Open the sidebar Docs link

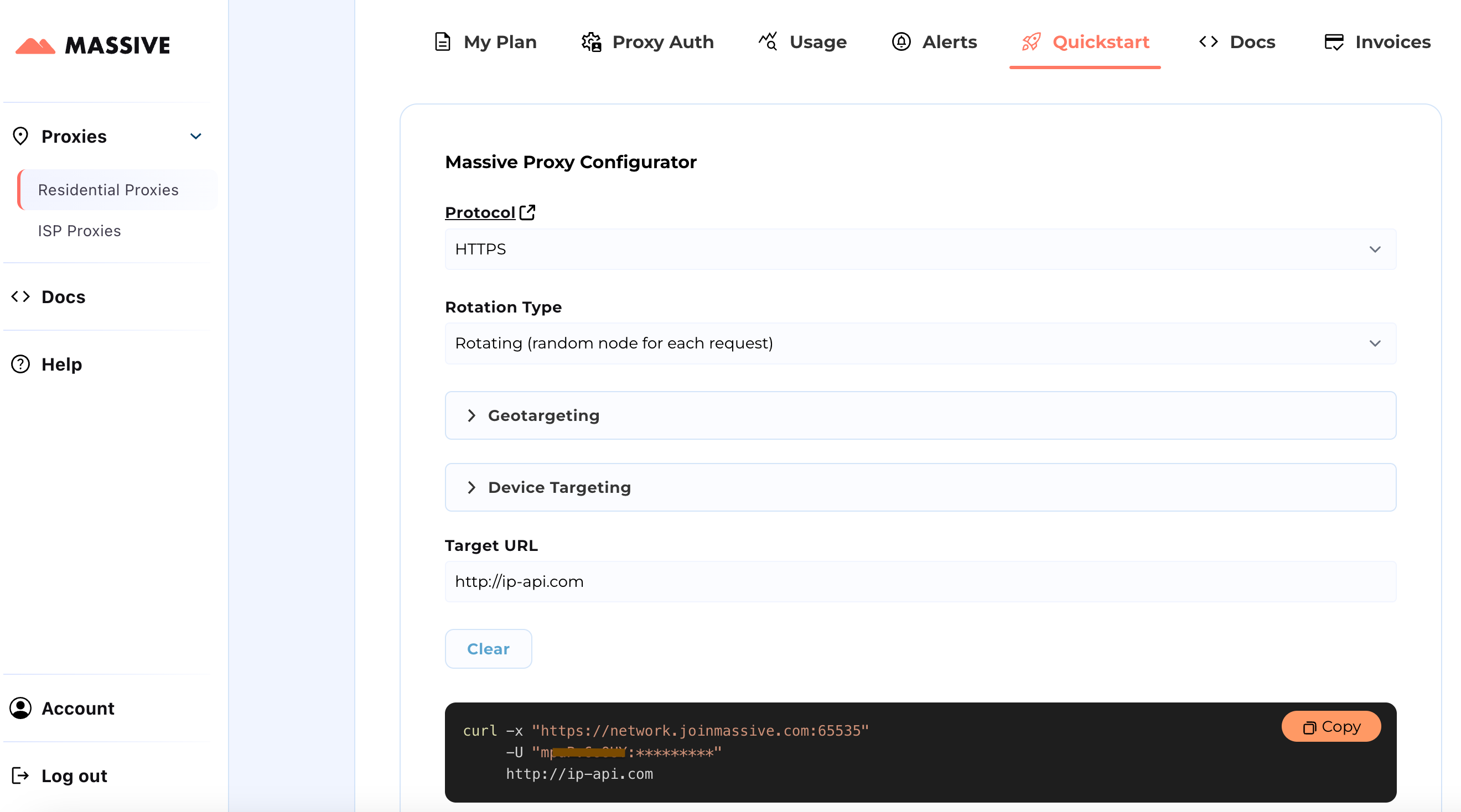64,296
